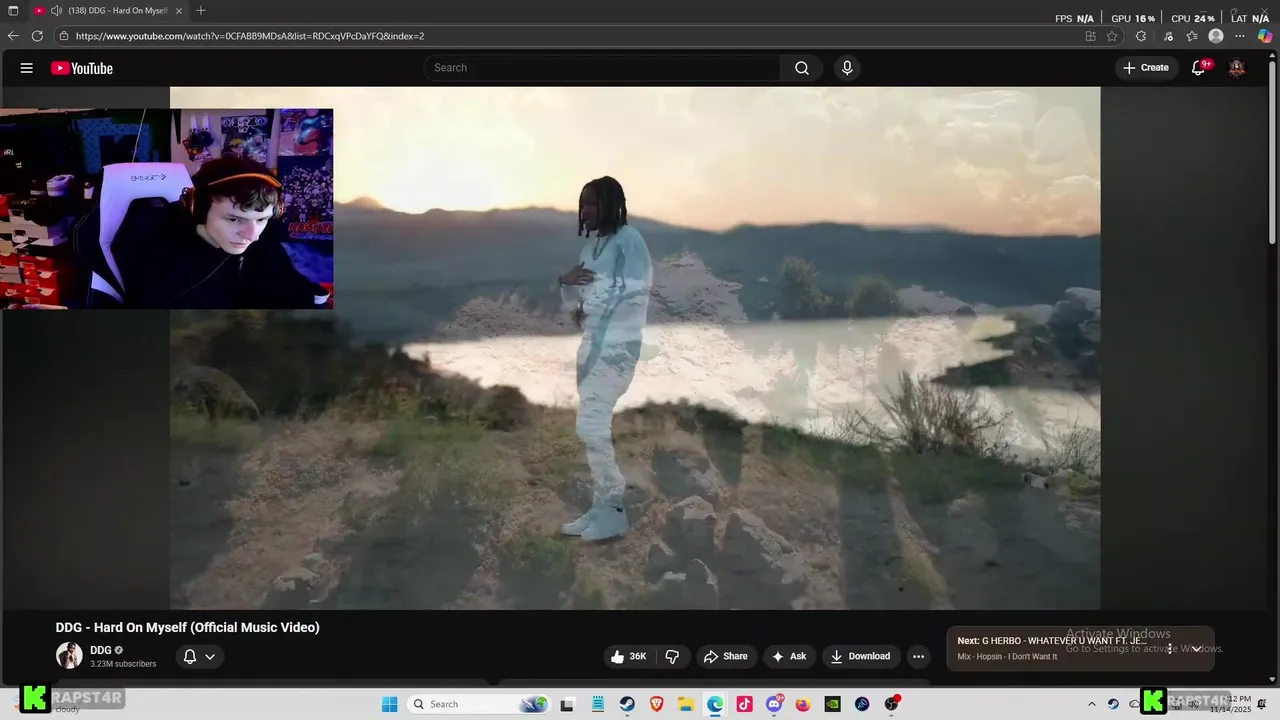Screen dimensions: 1280x720
Task: Close the DDG YouTube tab
Action: [x=179, y=11]
